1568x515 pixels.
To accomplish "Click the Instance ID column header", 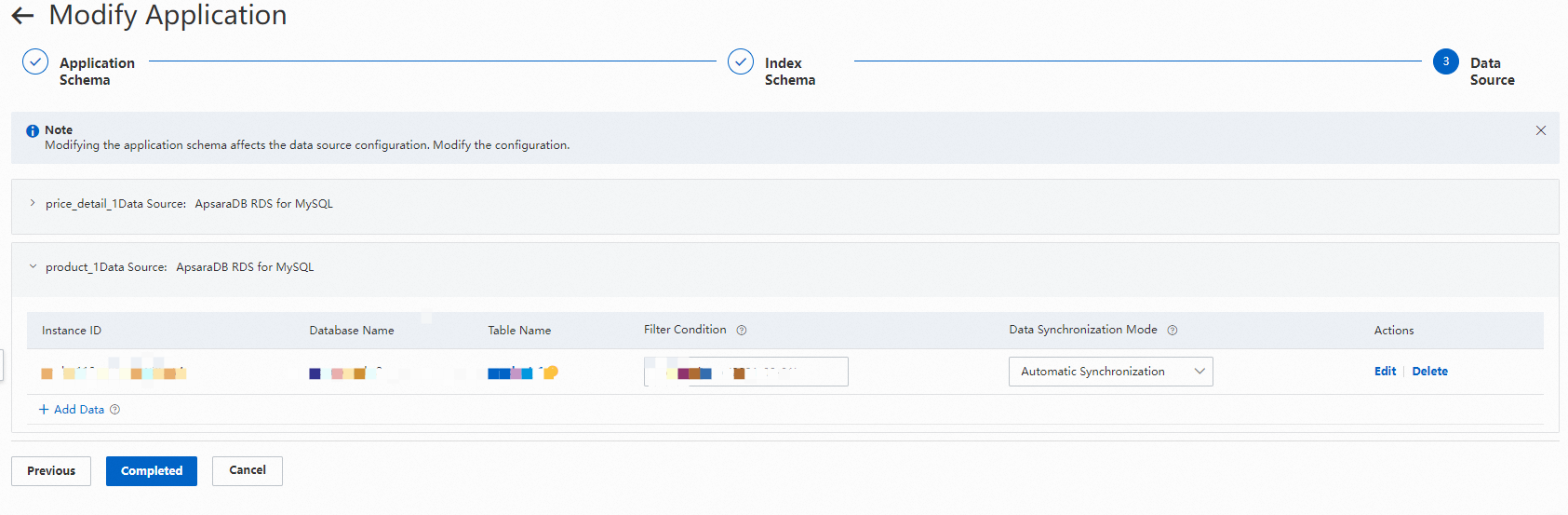I will point(72,331).
